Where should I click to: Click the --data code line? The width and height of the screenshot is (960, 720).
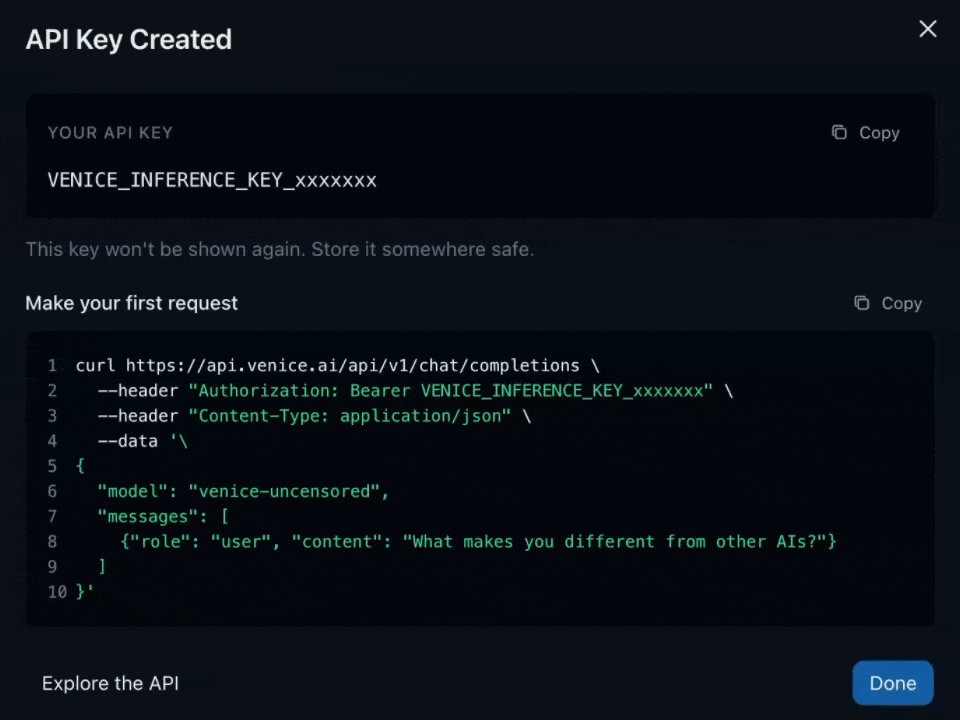[x=142, y=441]
